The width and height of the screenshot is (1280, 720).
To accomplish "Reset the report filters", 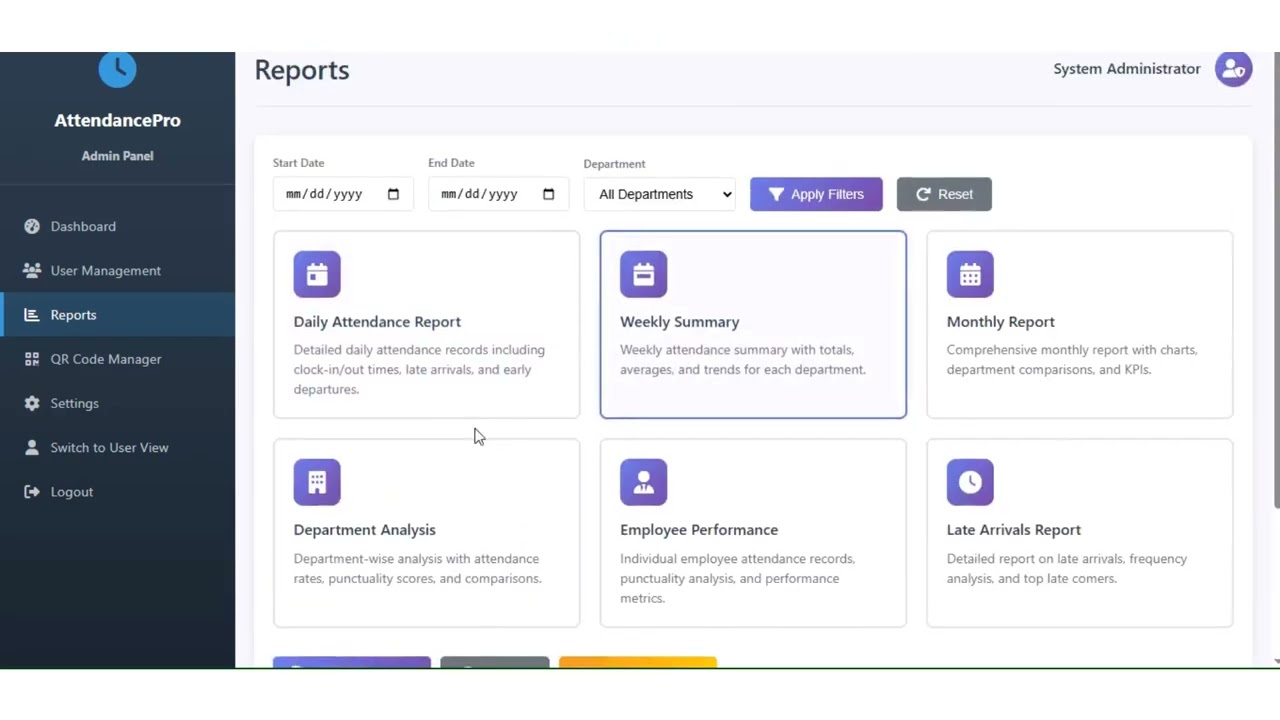I will (943, 194).
